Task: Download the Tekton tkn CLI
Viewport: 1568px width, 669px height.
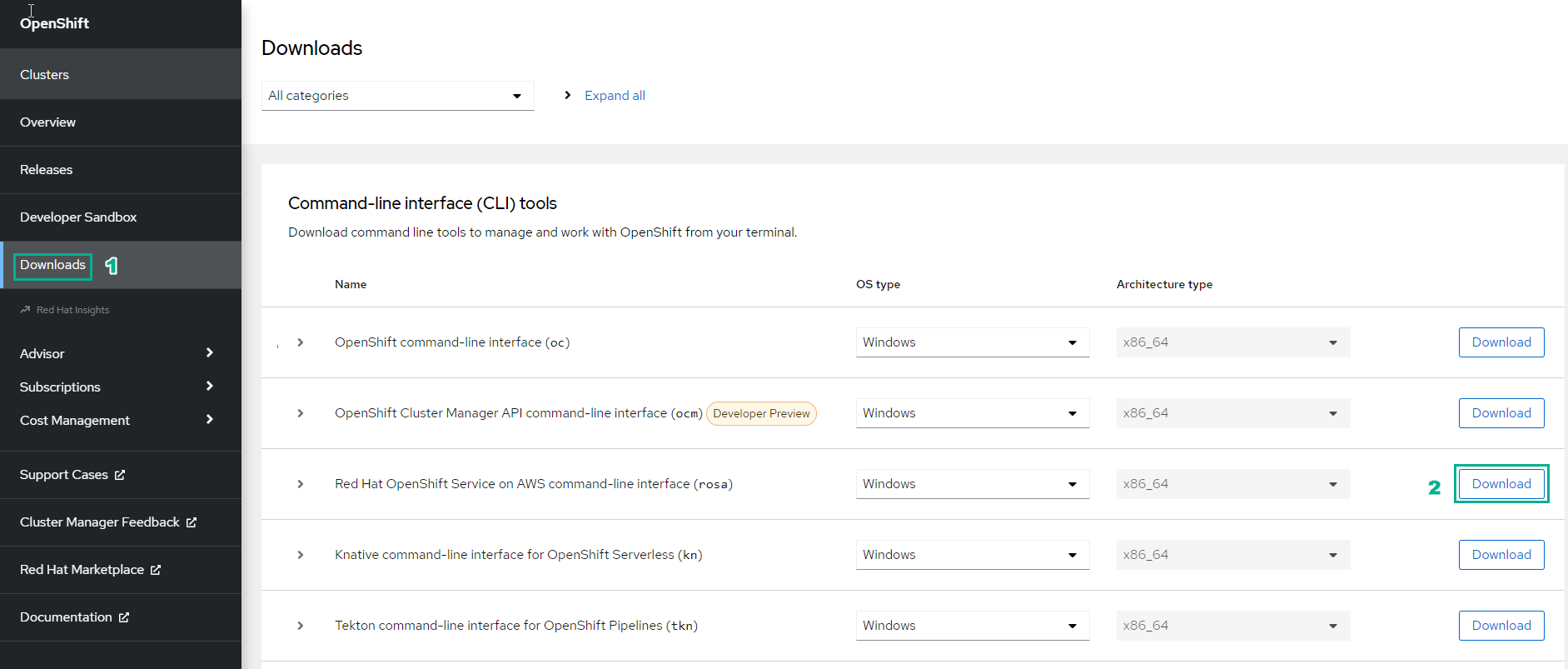Action: pyautogui.click(x=1501, y=626)
